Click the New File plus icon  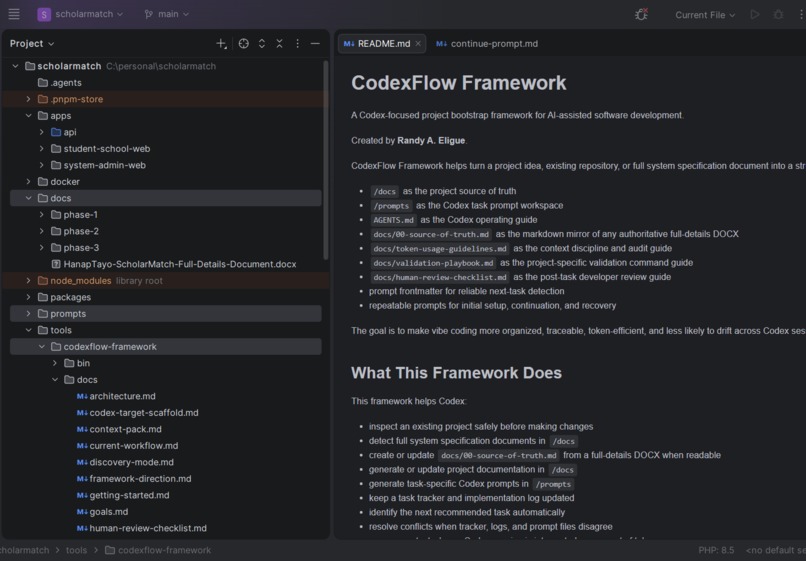(221, 44)
